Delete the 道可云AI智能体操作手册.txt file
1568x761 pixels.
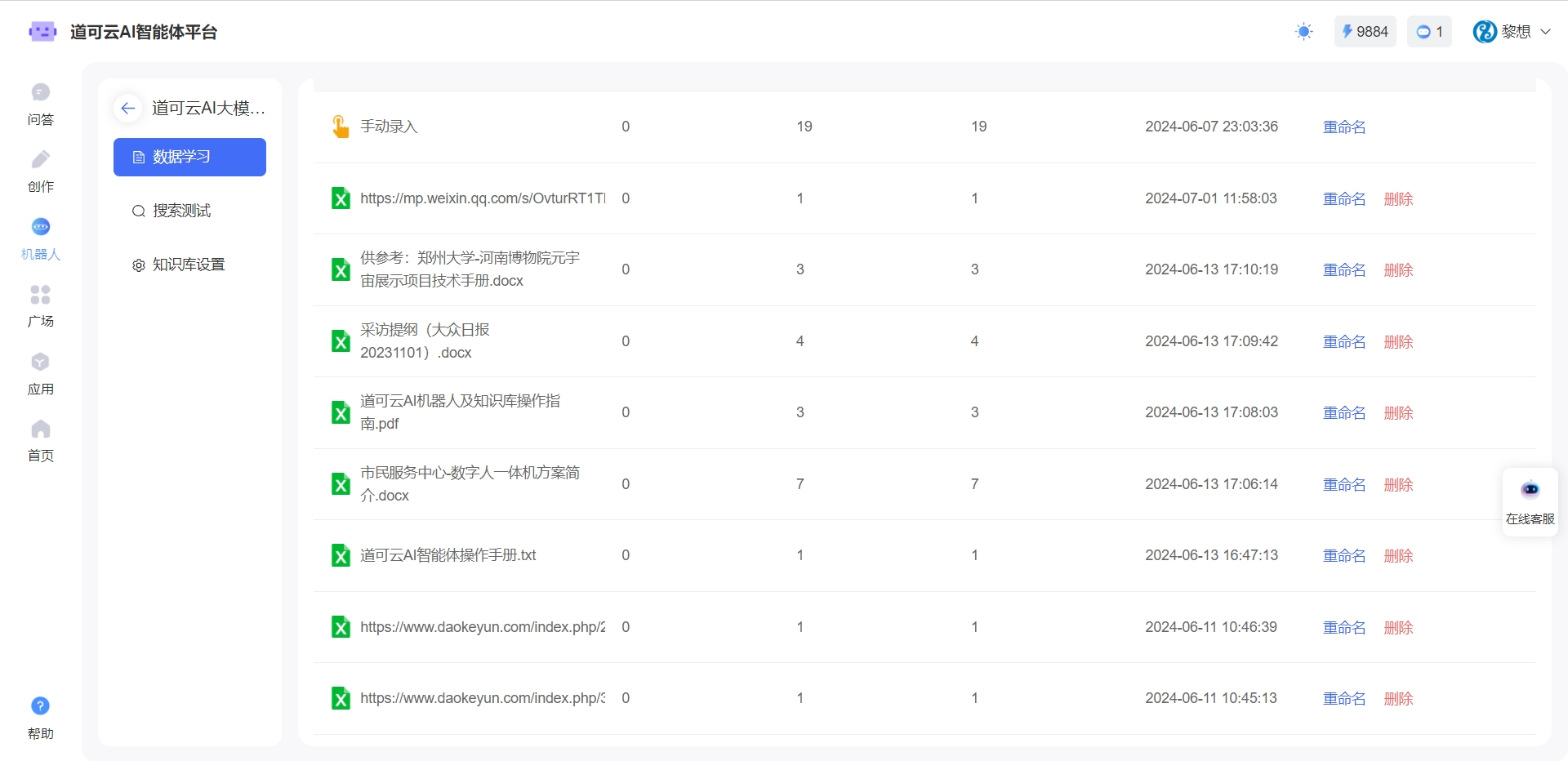click(x=1397, y=556)
